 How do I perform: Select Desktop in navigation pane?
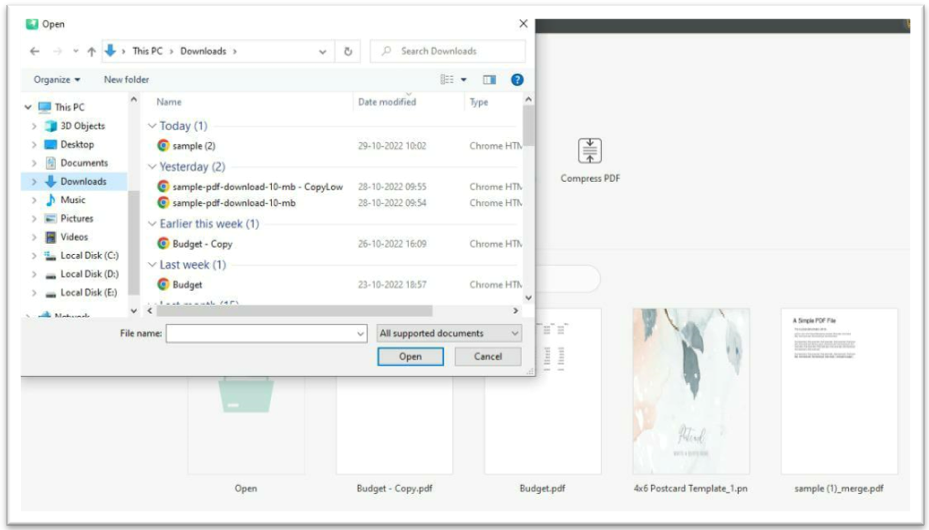point(77,144)
